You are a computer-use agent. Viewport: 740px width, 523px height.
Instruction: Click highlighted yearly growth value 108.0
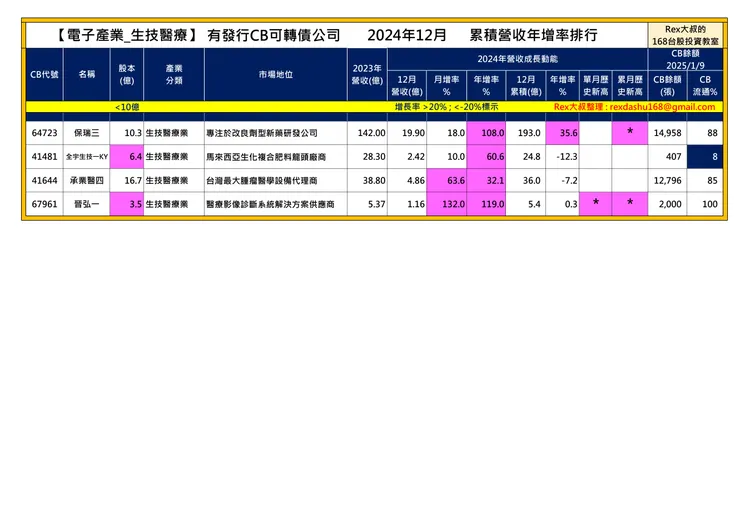(486, 133)
